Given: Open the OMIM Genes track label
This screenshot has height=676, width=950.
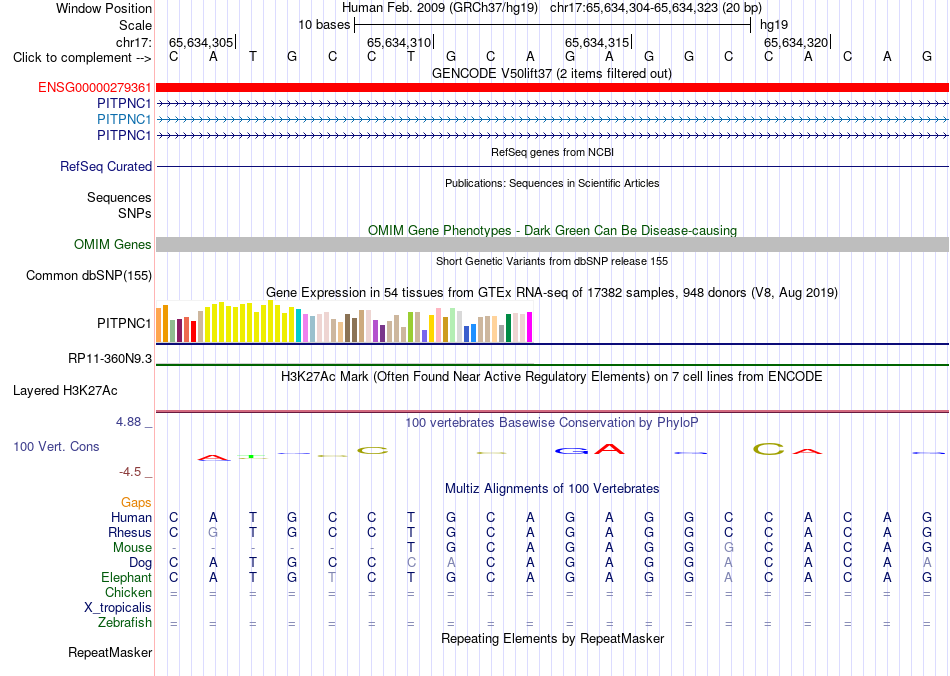Looking at the screenshot, I should pyautogui.click(x=113, y=245).
